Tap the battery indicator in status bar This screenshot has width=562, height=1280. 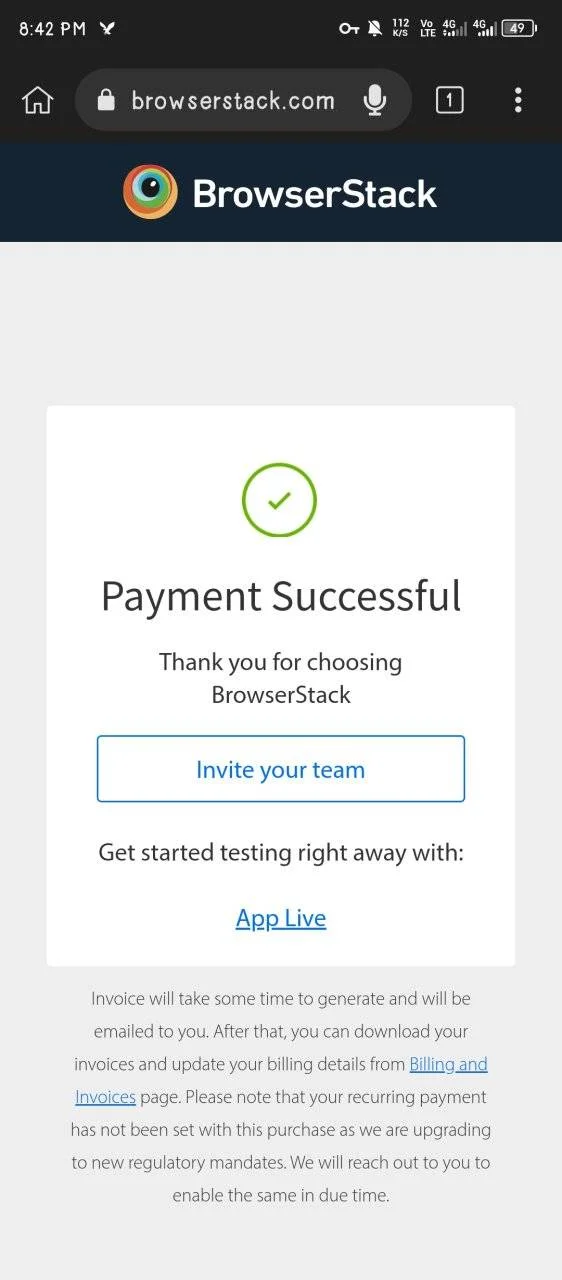pos(518,28)
